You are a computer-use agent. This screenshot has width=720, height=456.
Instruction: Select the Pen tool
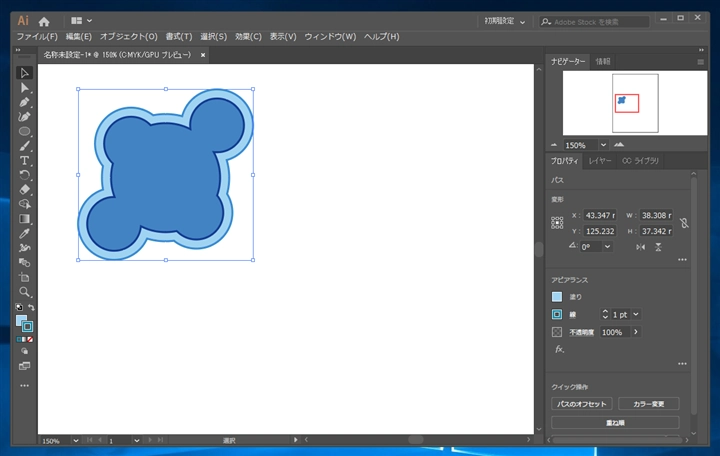24,102
